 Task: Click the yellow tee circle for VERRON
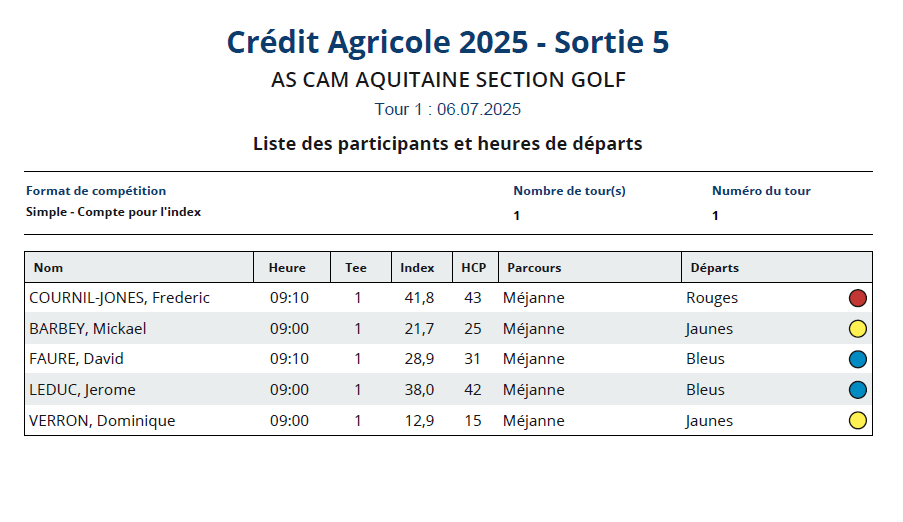pyautogui.click(x=858, y=420)
